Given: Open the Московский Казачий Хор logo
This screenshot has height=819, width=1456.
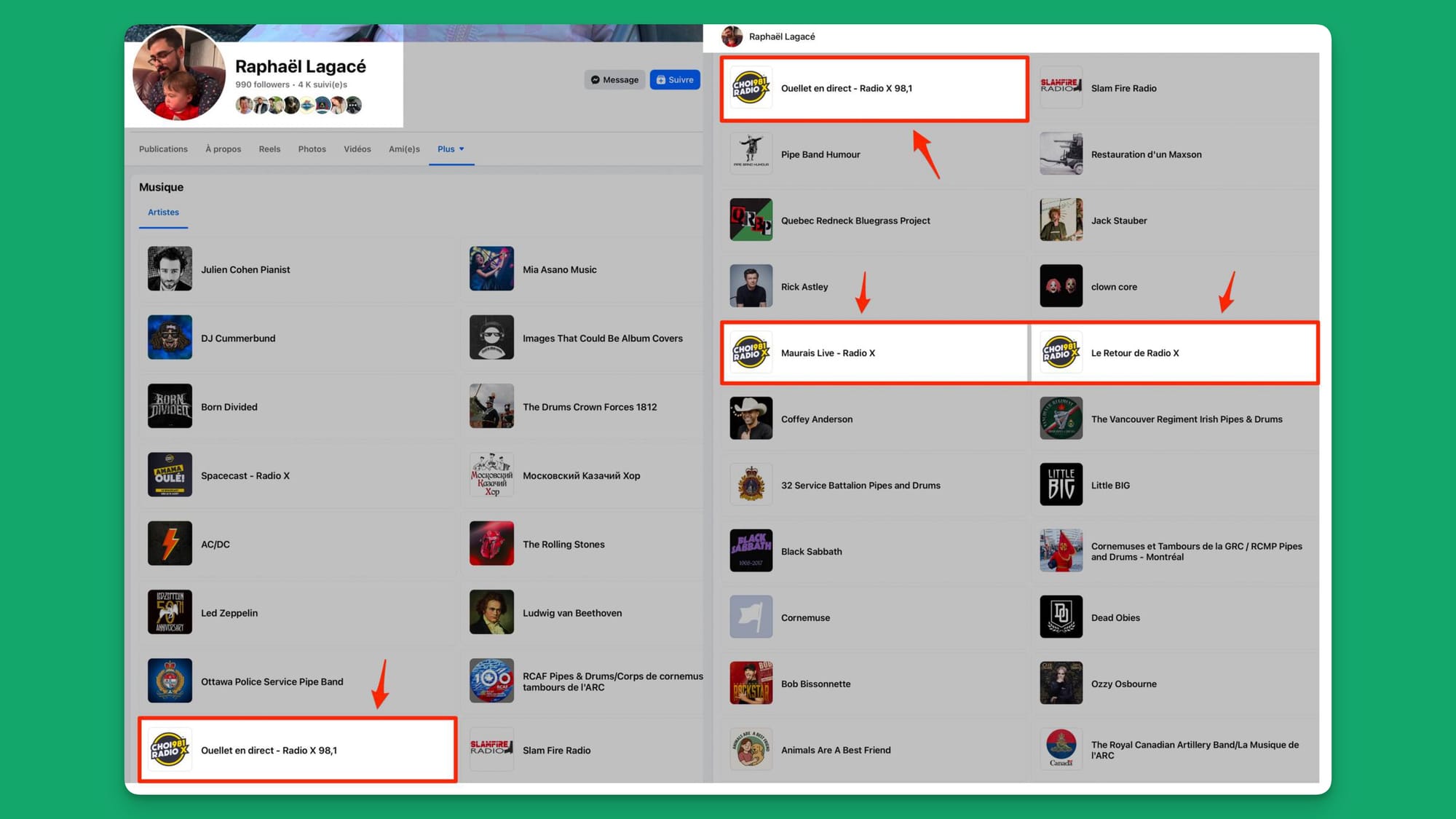Looking at the screenshot, I should (491, 475).
